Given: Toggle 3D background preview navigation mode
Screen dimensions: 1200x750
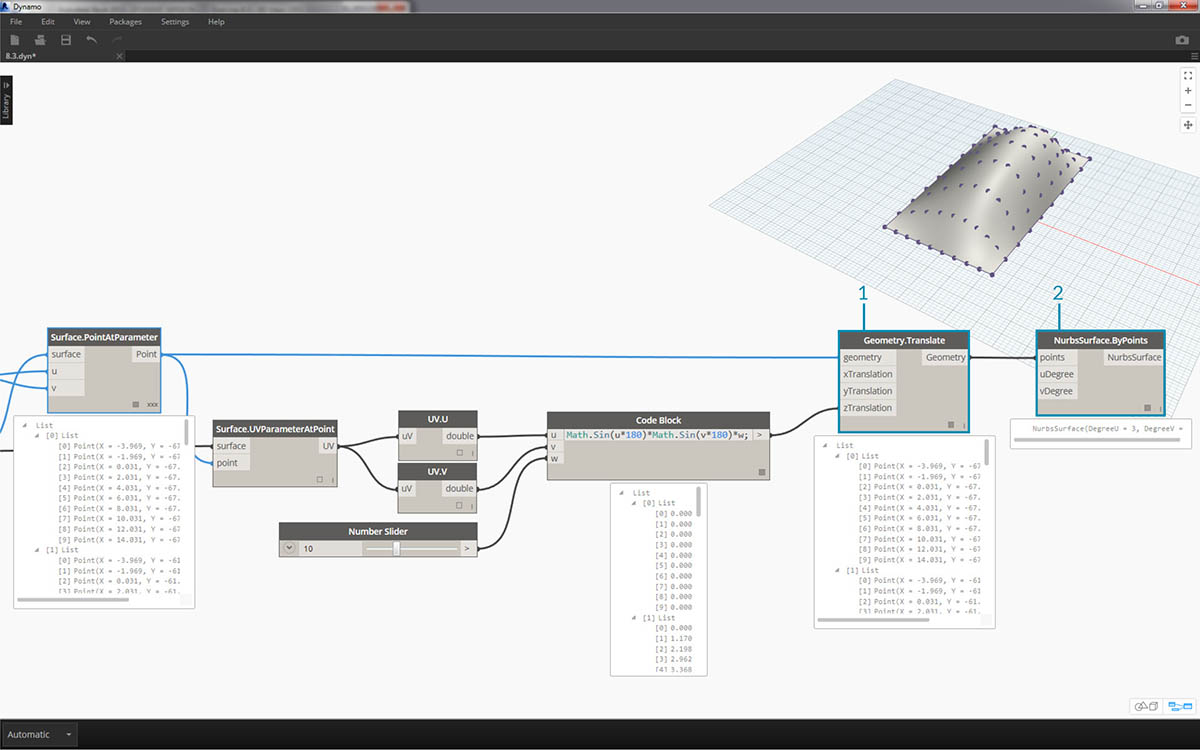Looking at the screenshot, I should click(x=1146, y=706).
